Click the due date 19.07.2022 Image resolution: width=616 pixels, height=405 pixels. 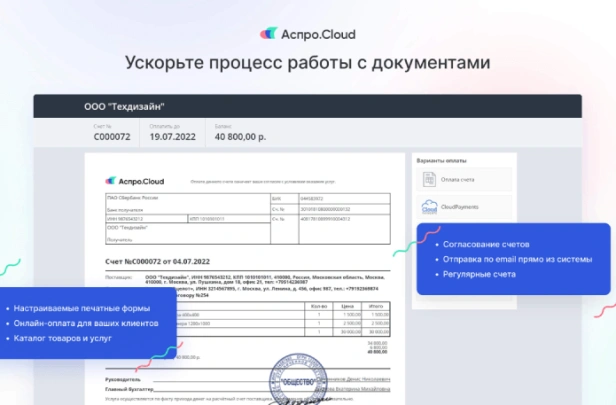170,139
